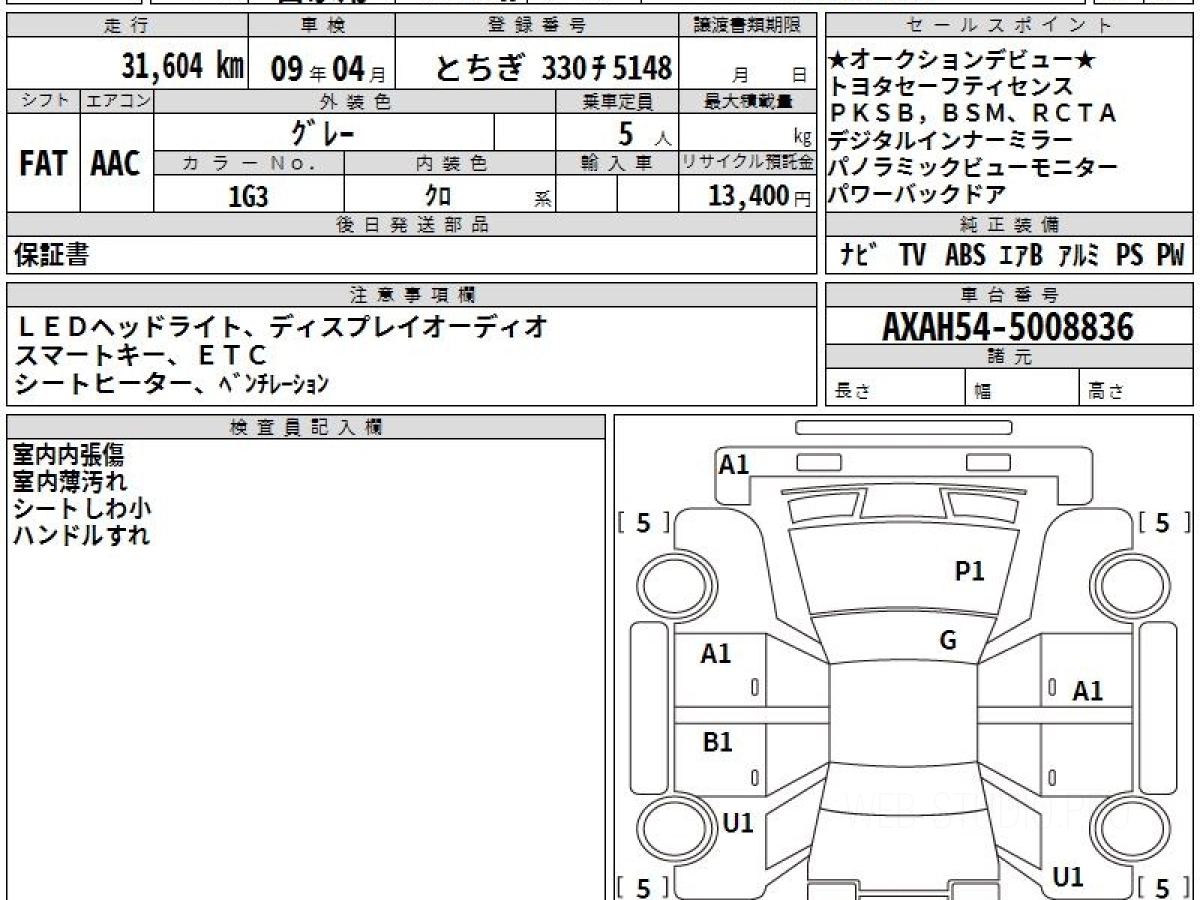The image size is (1200, 900).
Task: Select the A1 mark directly above B1
Action: (x=715, y=654)
